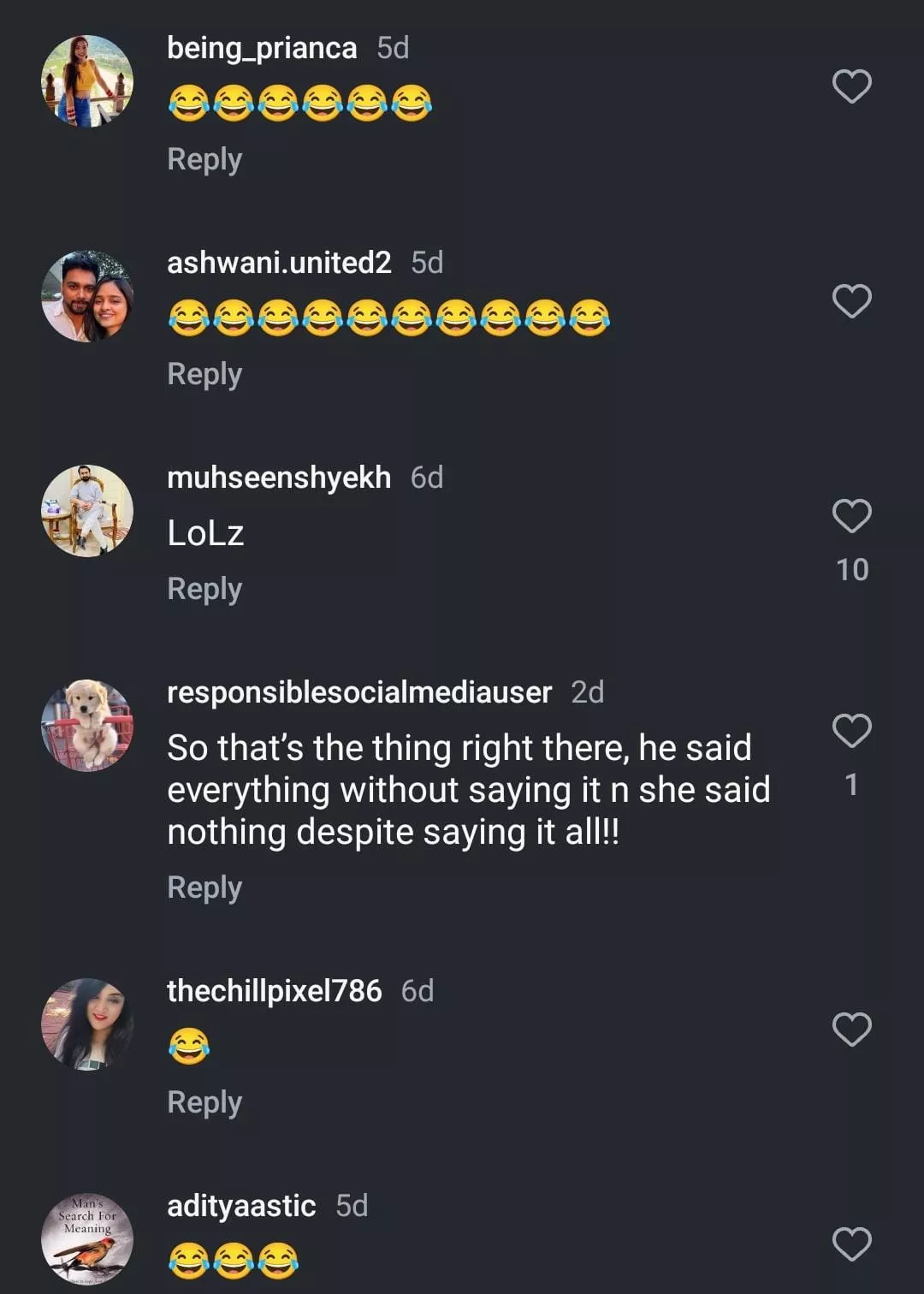Like ashwani.united2's comment with heart icon
Image resolution: width=924 pixels, height=1294 pixels.
pos(851,301)
